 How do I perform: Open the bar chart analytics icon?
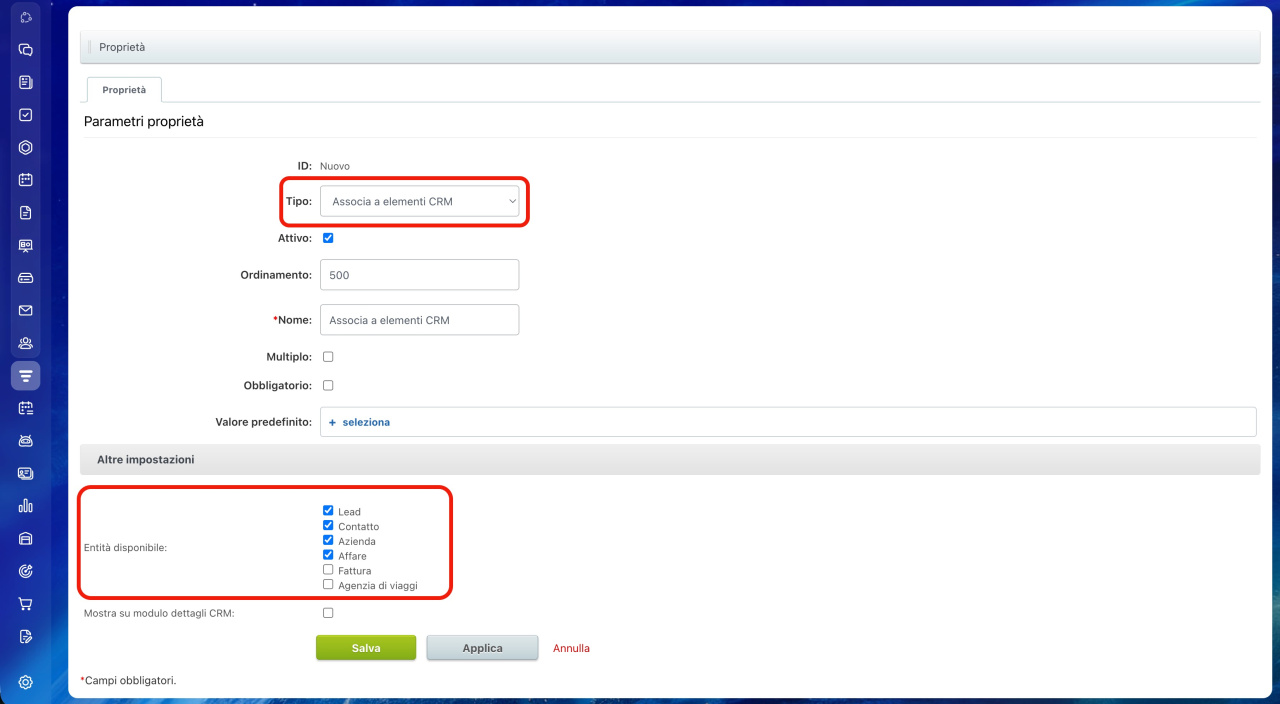26,506
